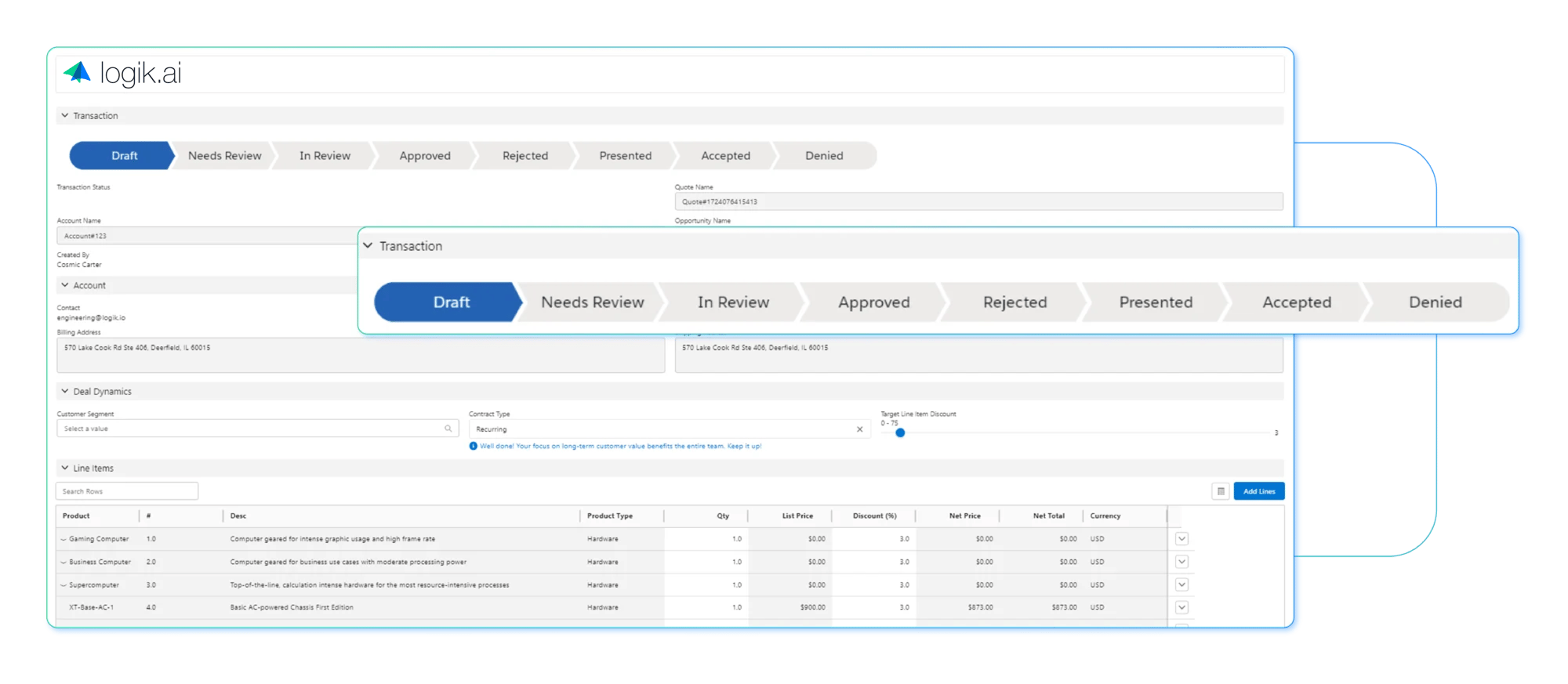Viewport: 1568px width, 684px height.
Task: Click the logik.ai paper plane logo
Action: tap(77, 72)
